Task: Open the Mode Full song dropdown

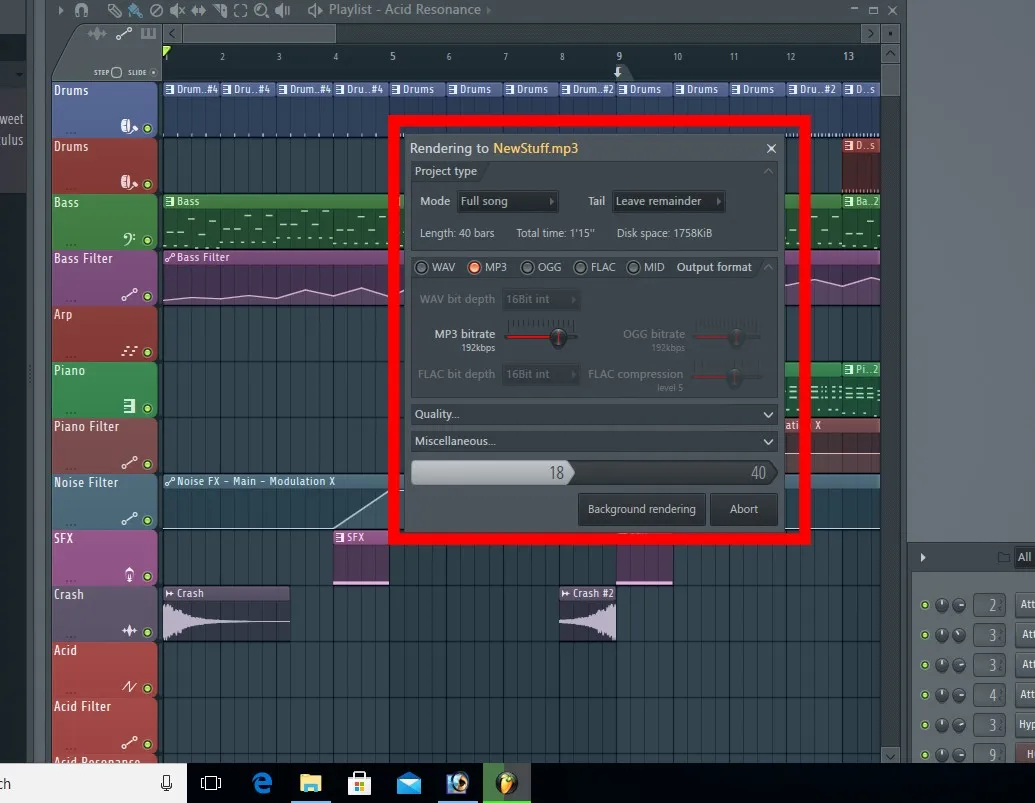Action: pyautogui.click(x=507, y=201)
